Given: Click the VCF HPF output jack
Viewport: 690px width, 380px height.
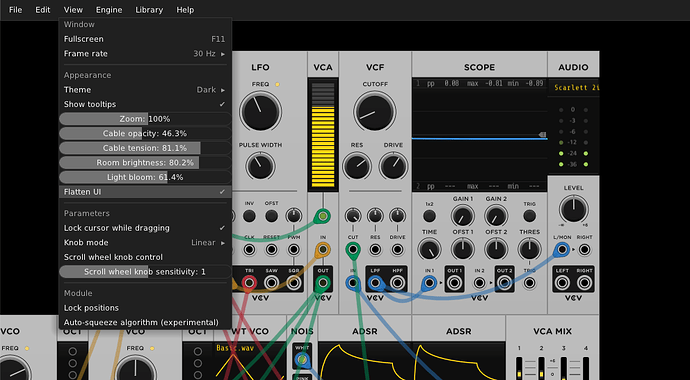Looking at the screenshot, I should click(397, 283).
